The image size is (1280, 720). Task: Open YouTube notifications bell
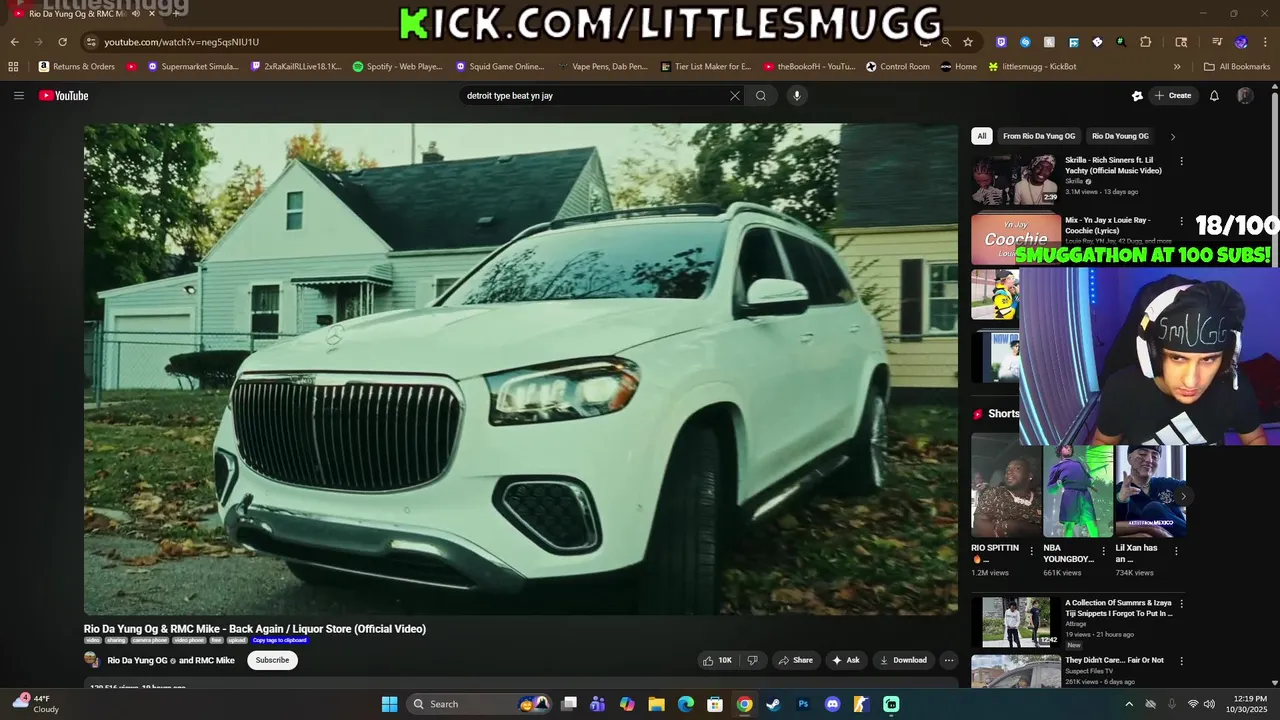coord(1214,96)
